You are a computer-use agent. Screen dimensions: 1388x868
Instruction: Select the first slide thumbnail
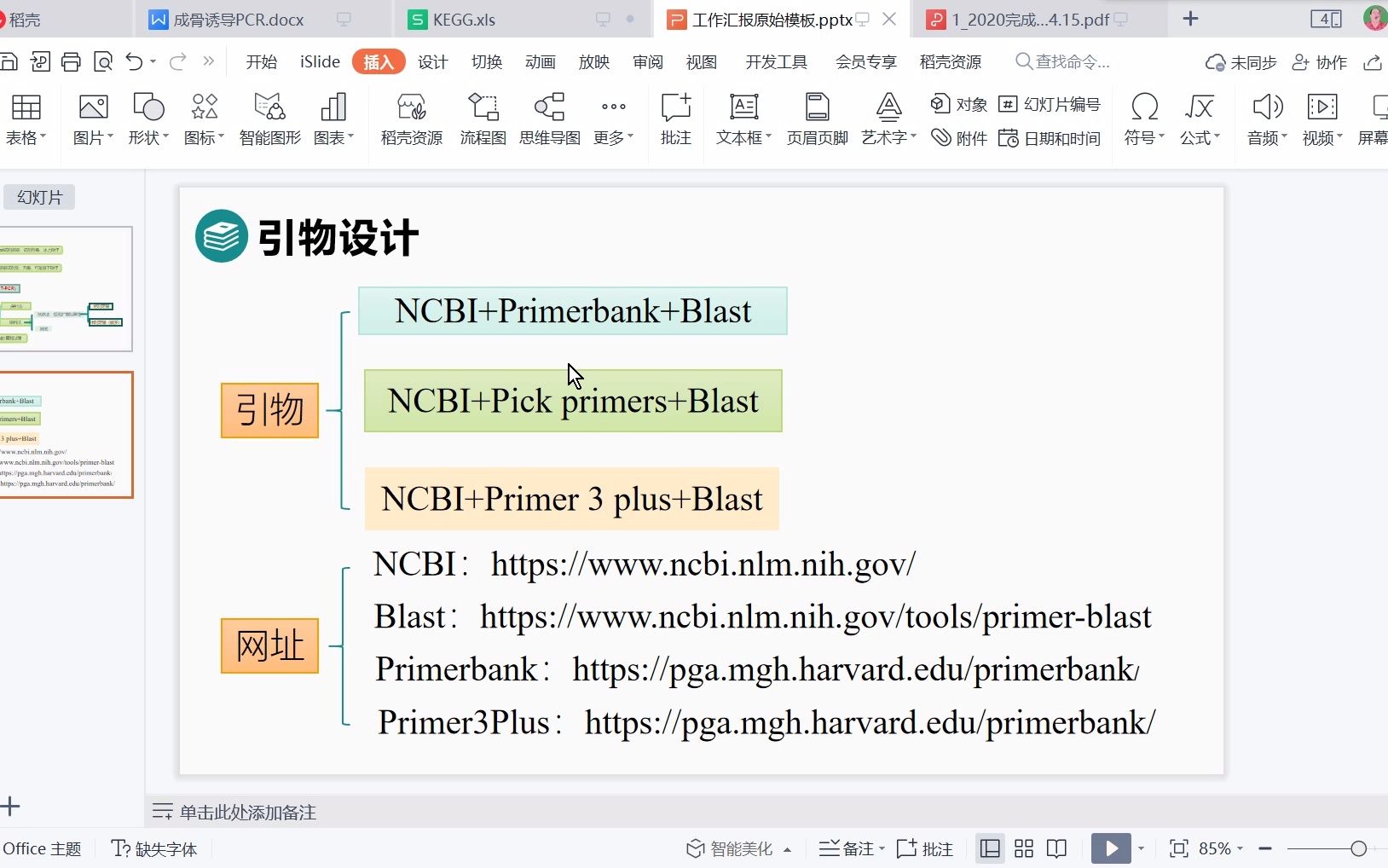point(66,289)
